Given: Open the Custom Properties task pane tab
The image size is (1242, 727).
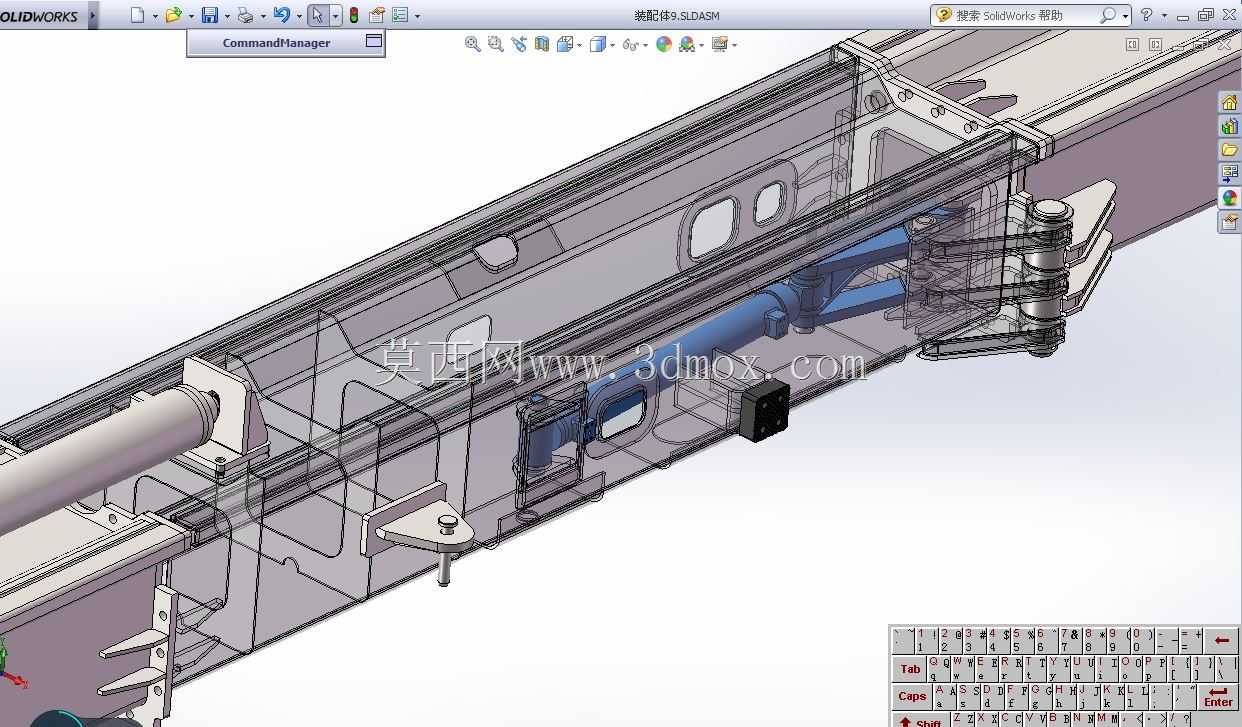Looking at the screenshot, I should coord(1230,222).
